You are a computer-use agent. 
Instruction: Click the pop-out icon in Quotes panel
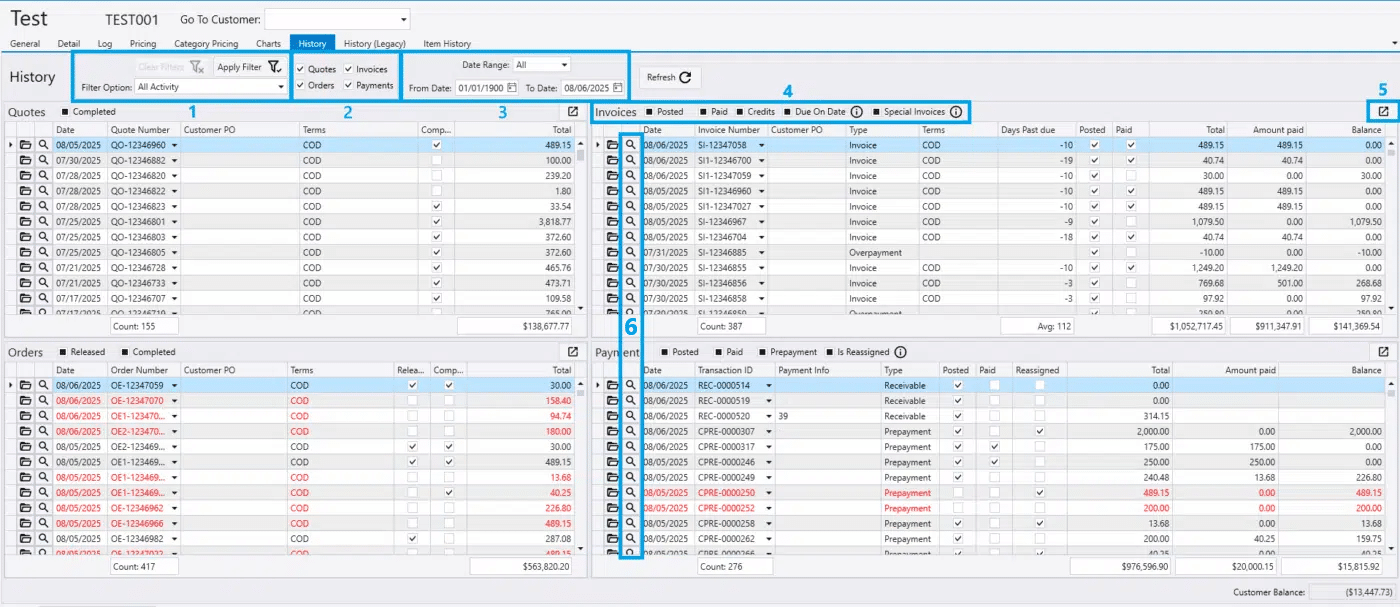(x=572, y=112)
